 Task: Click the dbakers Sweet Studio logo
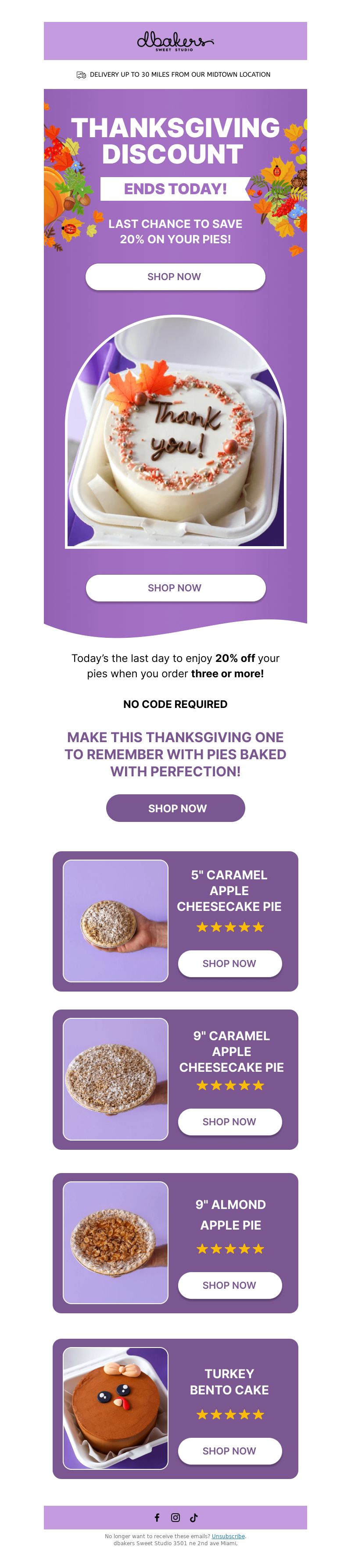click(175, 41)
